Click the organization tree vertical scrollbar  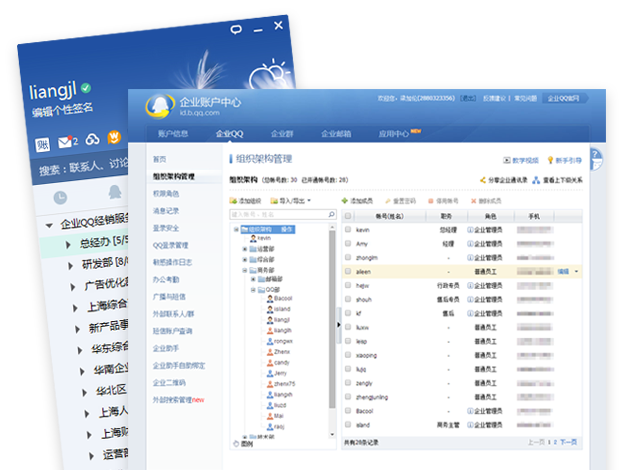(332, 319)
